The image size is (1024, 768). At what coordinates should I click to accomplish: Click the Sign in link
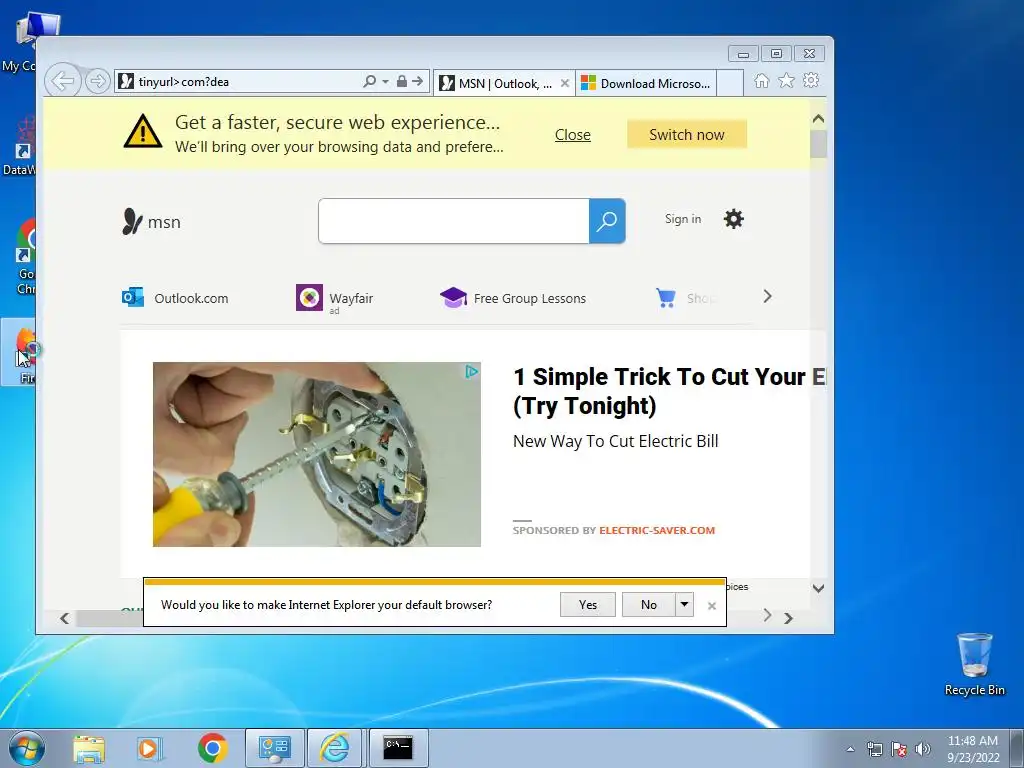[683, 219]
